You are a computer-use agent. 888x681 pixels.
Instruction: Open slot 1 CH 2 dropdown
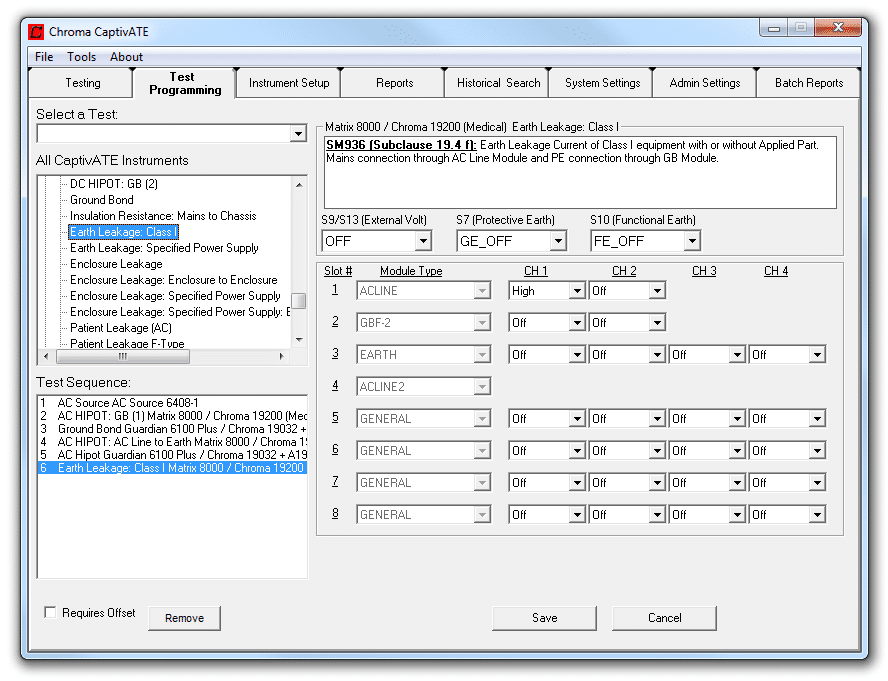point(656,291)
